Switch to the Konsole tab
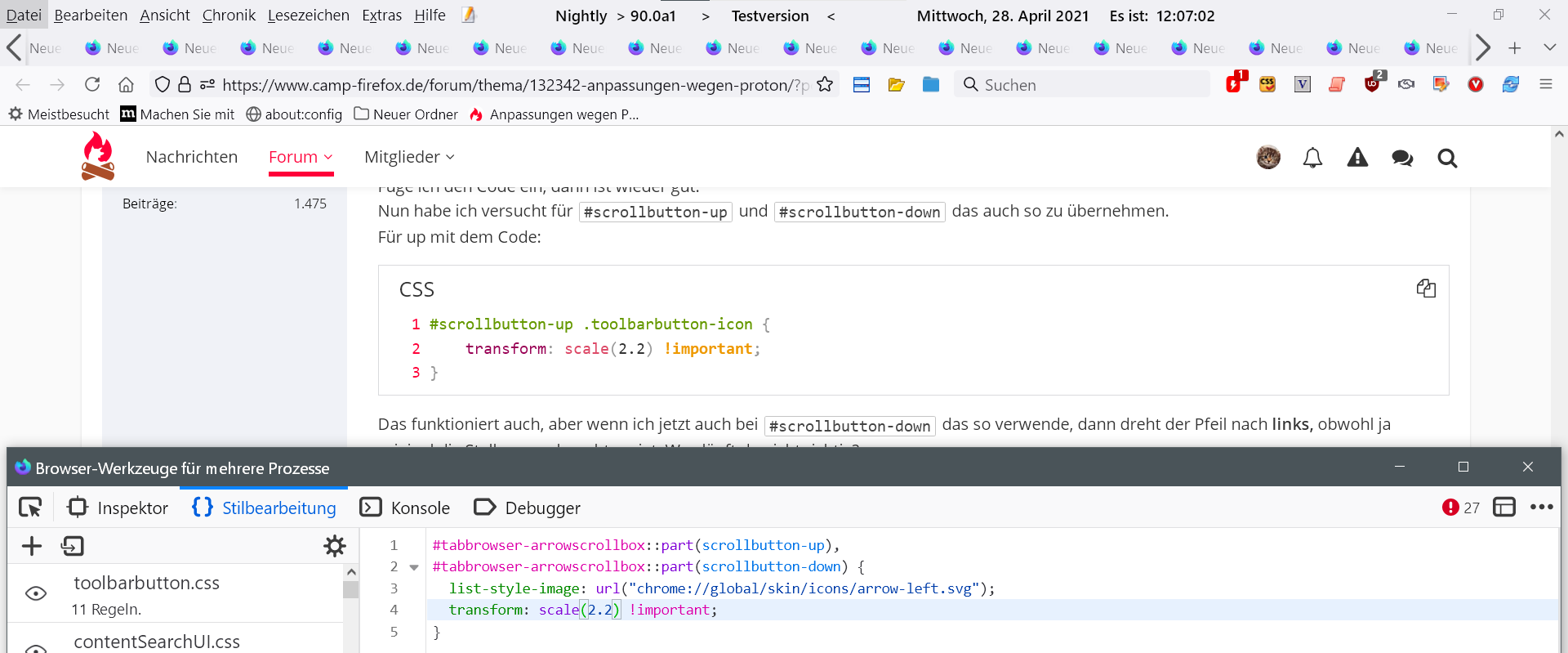This screenshot has width=1568, height=653. click(405, 508)
